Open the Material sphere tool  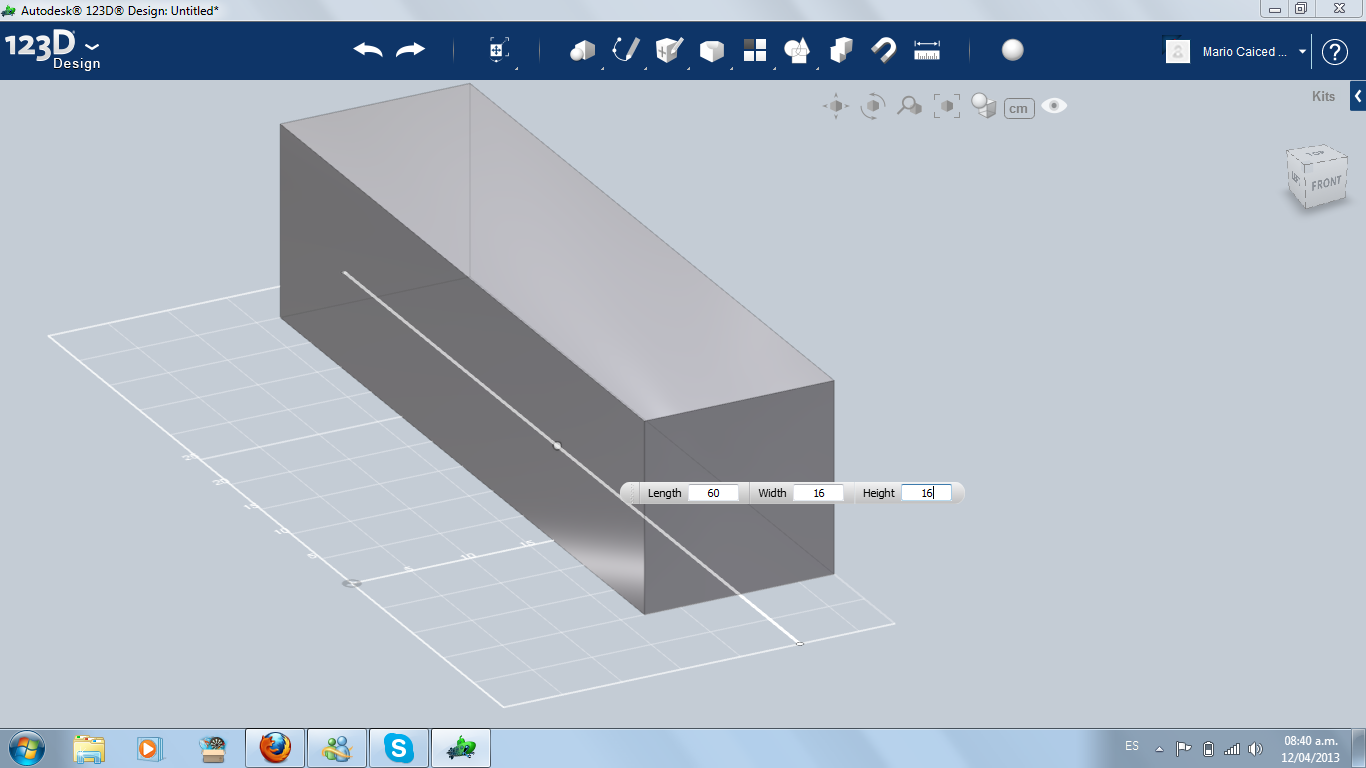1013,50
